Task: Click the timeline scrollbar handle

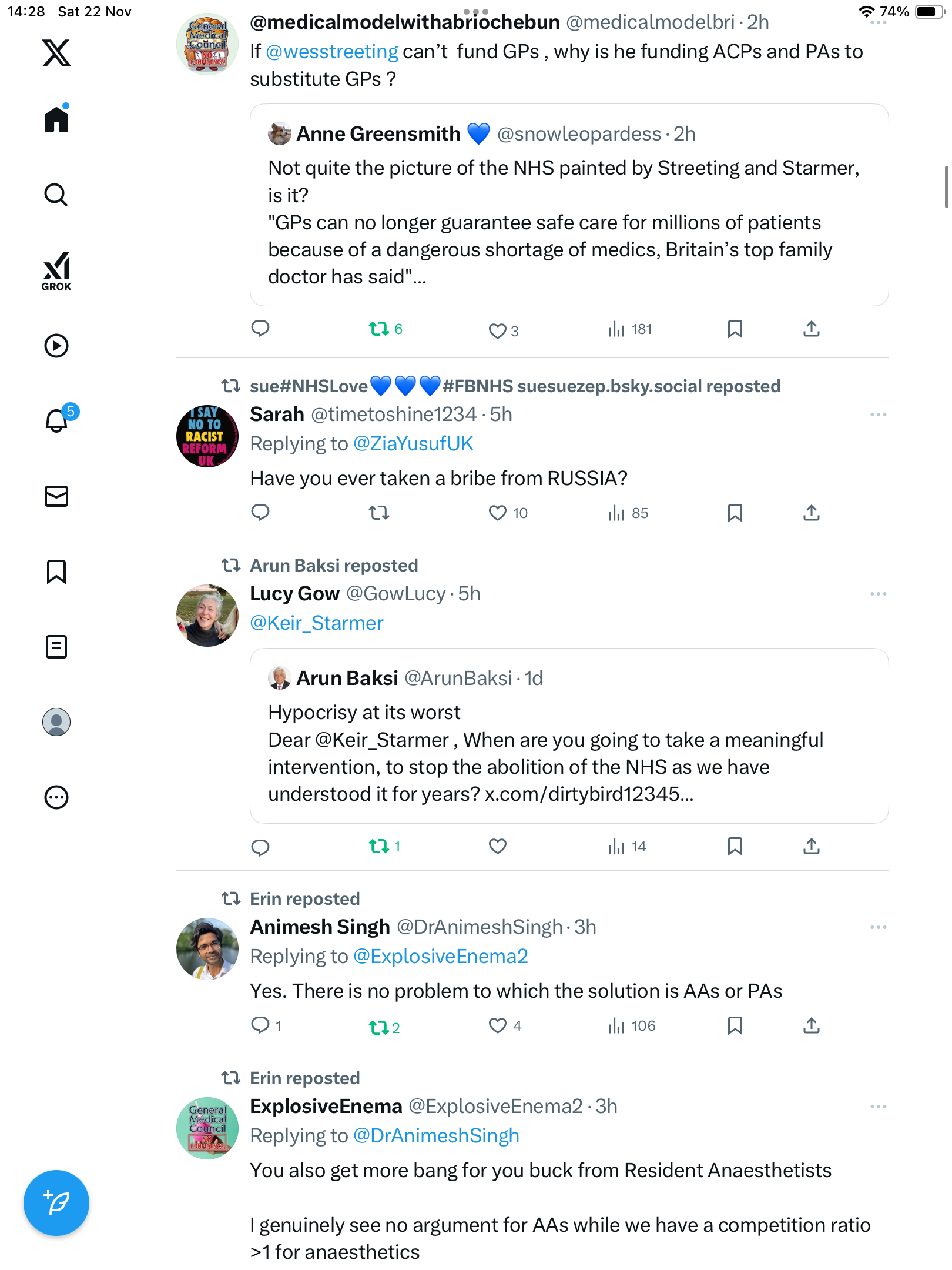Action: pos(946,187)
